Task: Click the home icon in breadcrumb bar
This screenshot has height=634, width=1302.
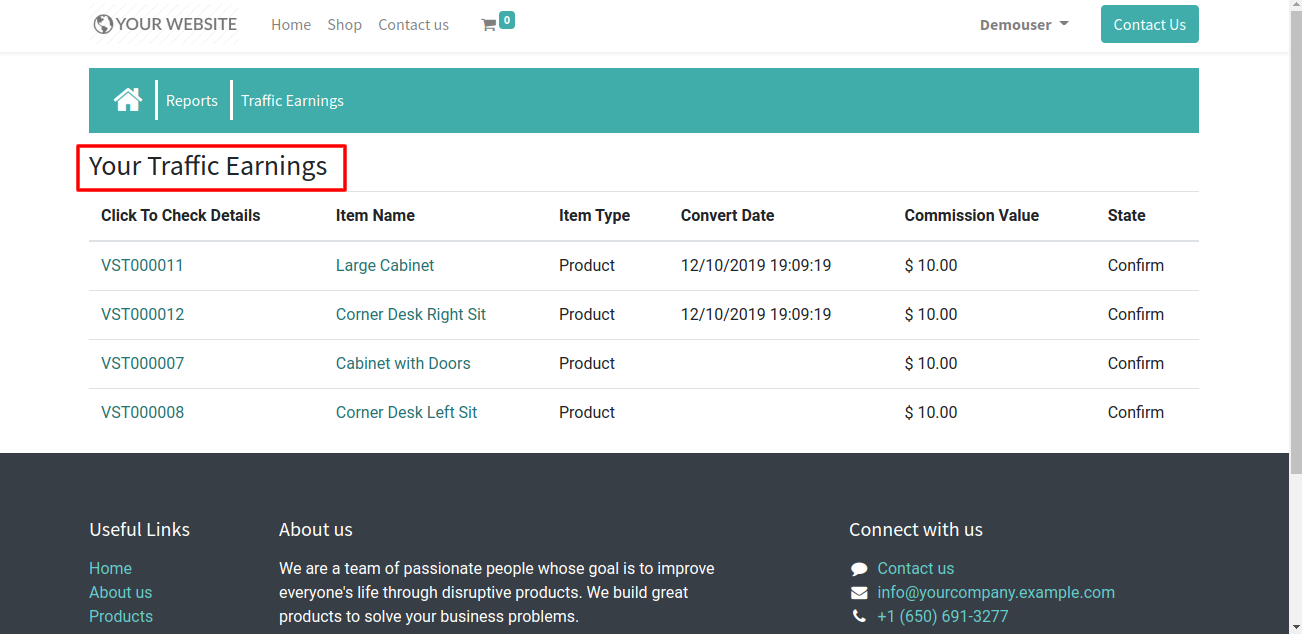Action: (128, 100)
